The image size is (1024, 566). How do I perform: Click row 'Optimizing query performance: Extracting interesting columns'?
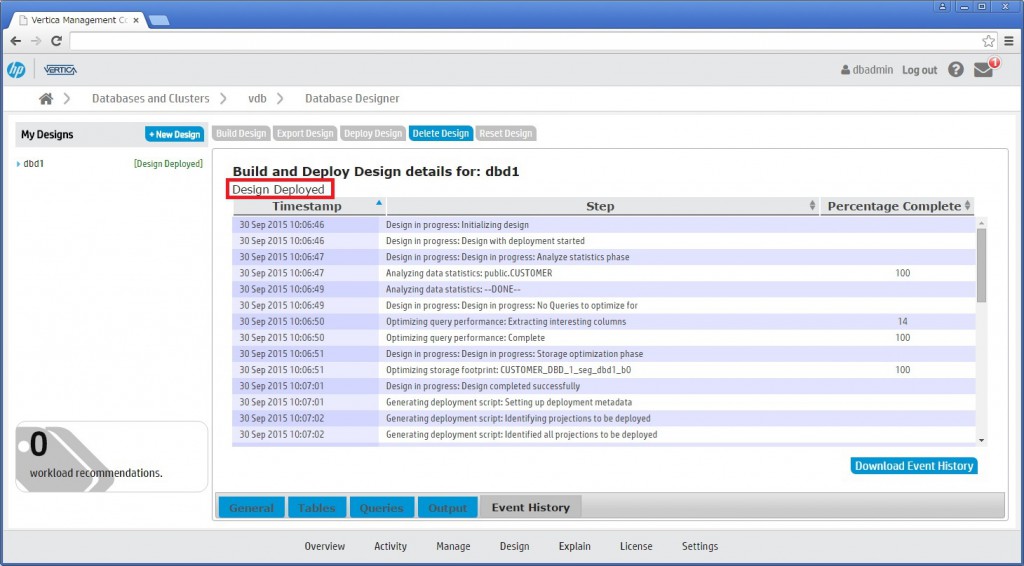(603, 321)
